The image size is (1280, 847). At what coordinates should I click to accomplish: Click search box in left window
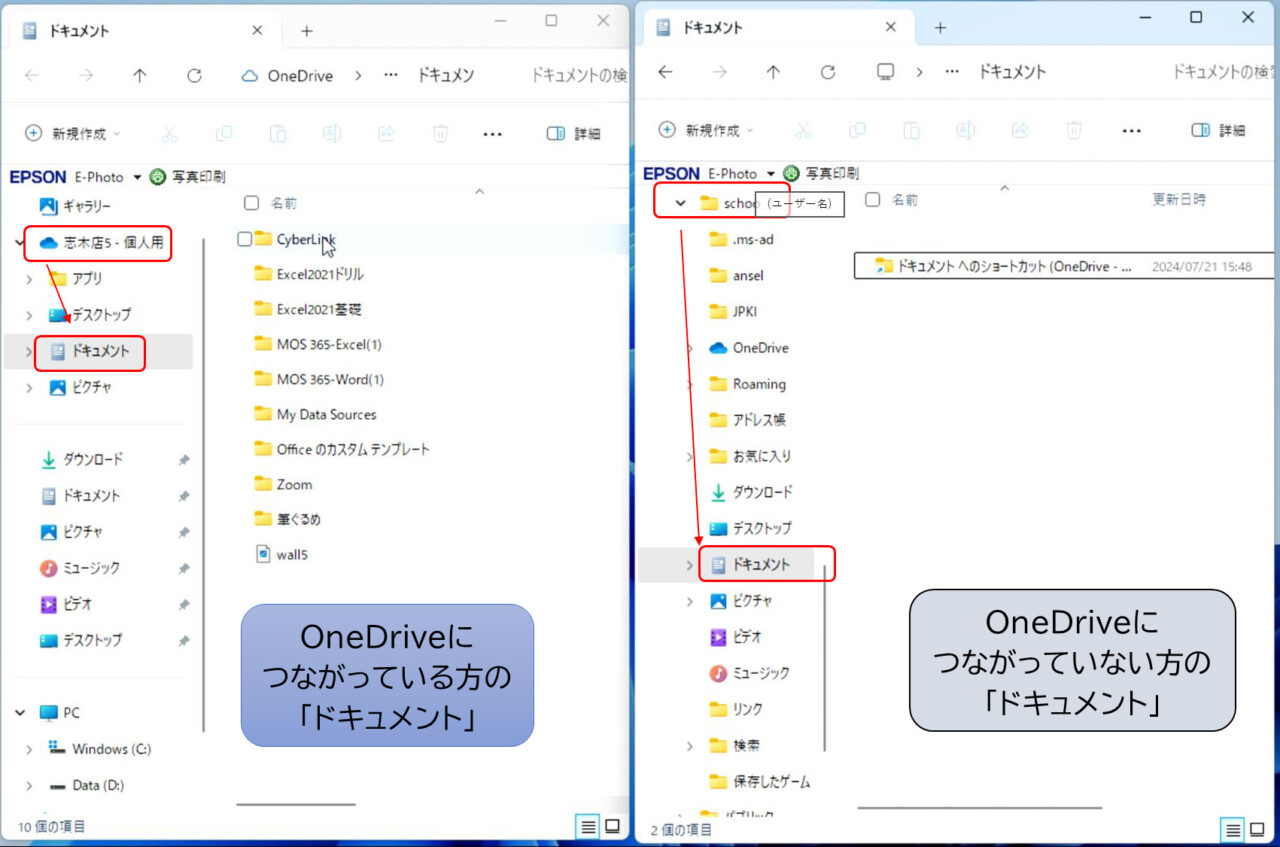pyautogui.click(x=578, y=76)
